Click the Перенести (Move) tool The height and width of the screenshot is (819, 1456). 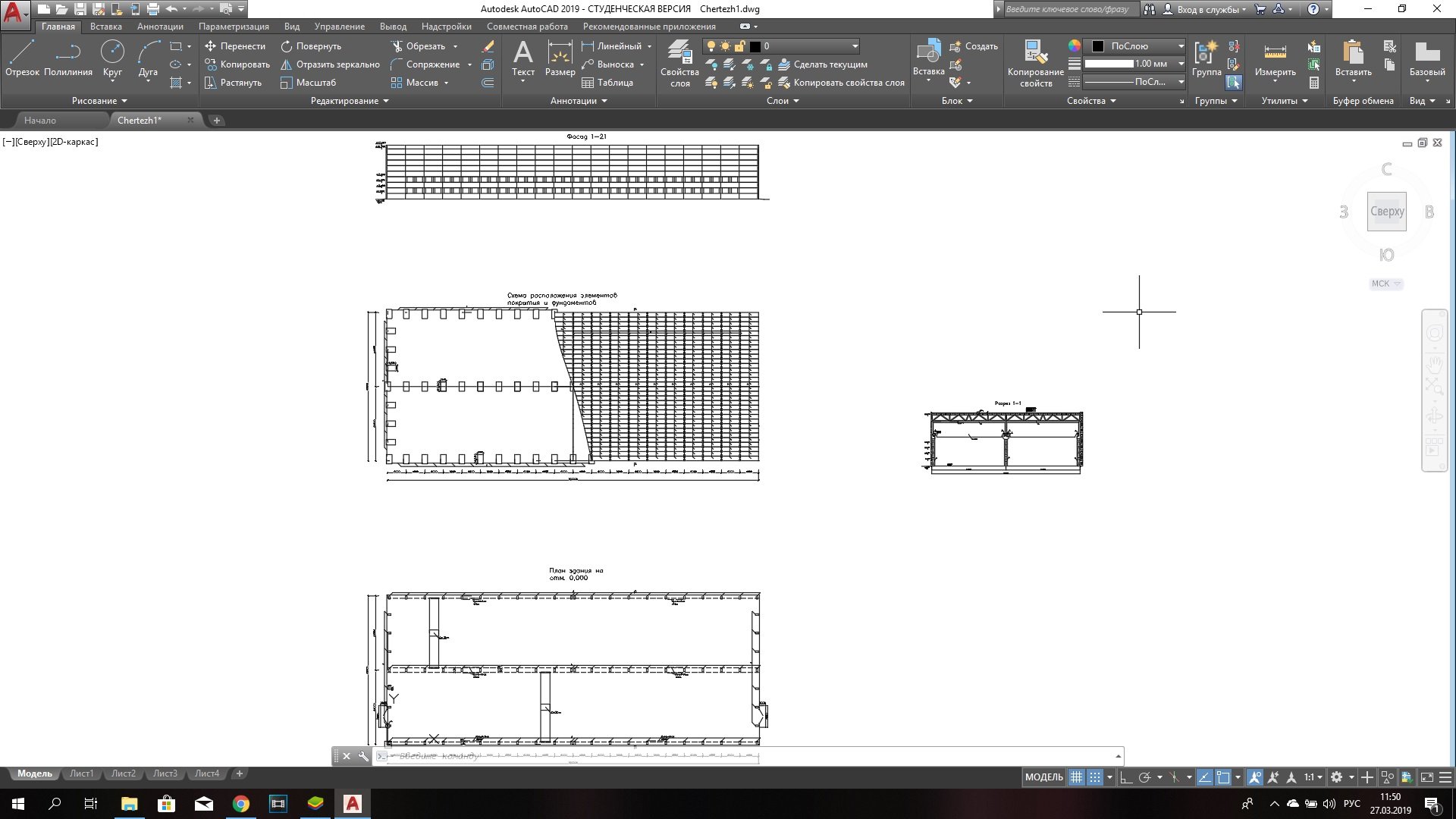(235, 46)
